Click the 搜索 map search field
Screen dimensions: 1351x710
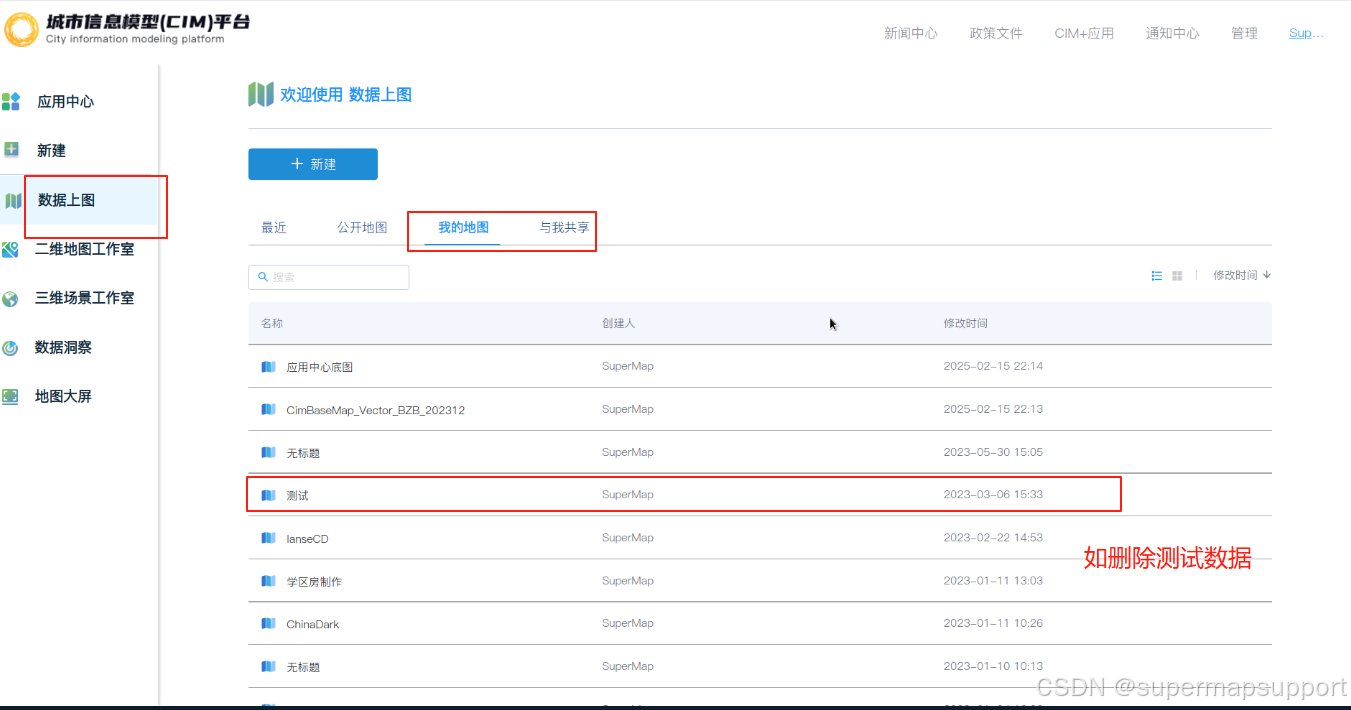click(328, 277)
